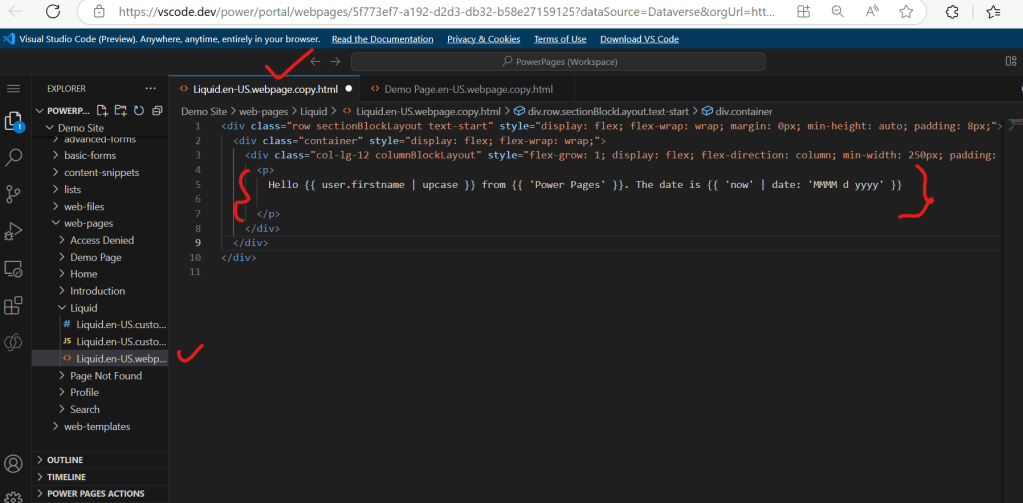This screenshot has width=1023, height=503.
Task: Click the New File icon in Explorer
Action: pos(103,110)
